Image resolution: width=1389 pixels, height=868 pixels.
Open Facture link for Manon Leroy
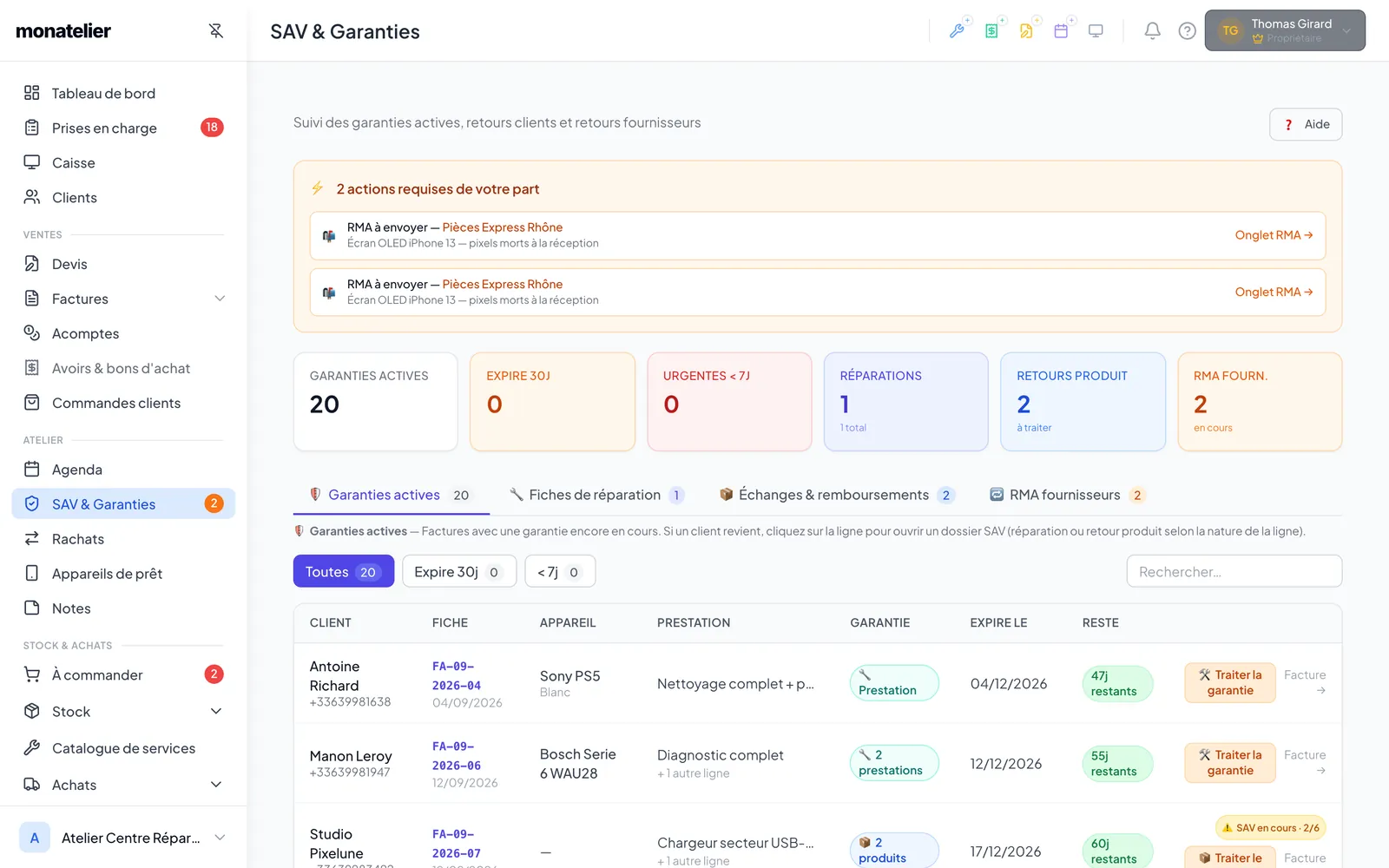1305,762
